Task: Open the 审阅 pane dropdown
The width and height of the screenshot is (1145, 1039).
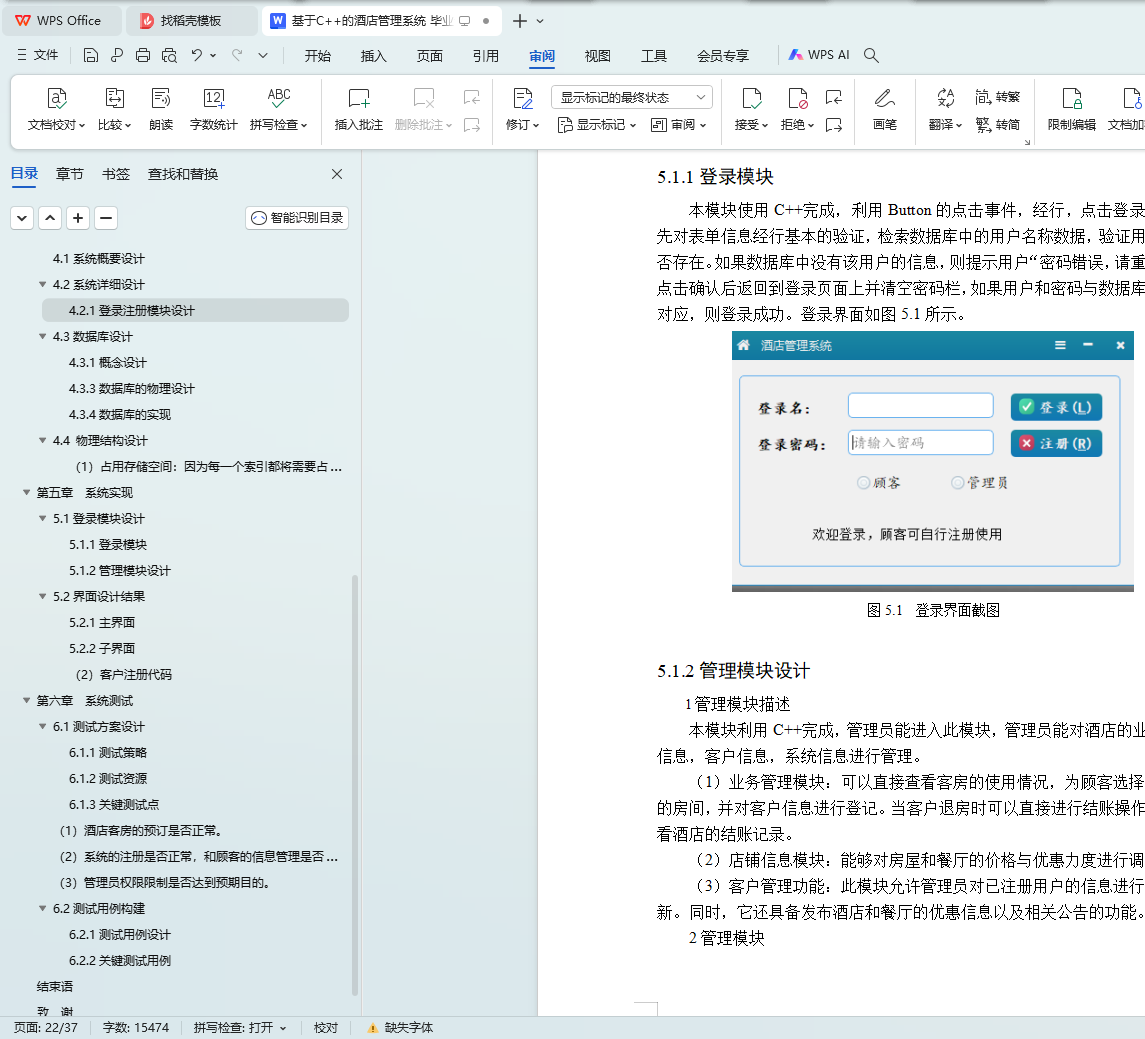Action: (678, 125)
